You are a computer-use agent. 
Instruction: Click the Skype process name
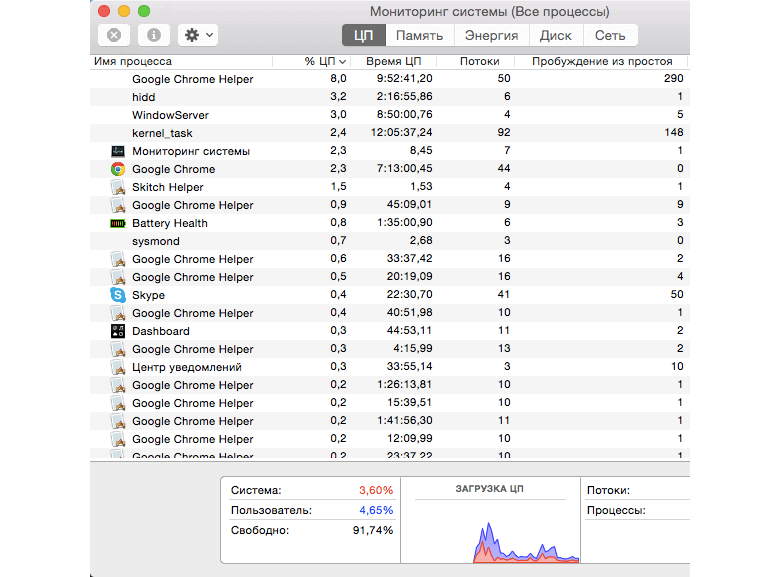point(148,295)
